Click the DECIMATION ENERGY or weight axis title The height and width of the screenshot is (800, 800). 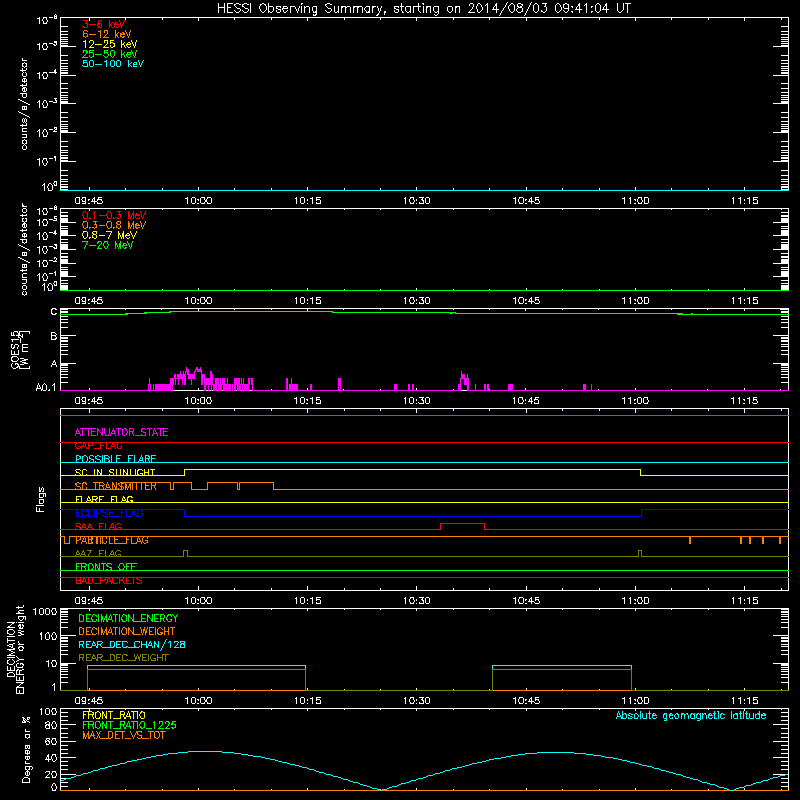(15, 649)
